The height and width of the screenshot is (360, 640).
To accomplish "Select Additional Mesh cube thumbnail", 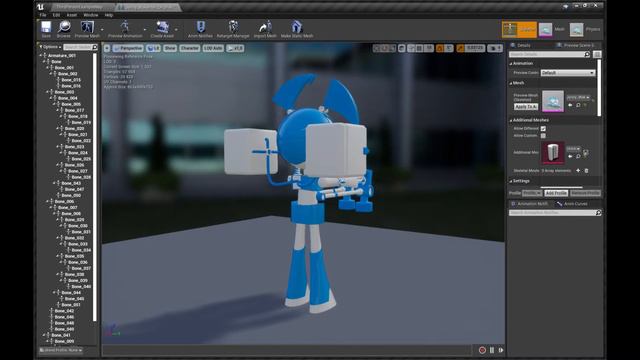I will [553, 152].
